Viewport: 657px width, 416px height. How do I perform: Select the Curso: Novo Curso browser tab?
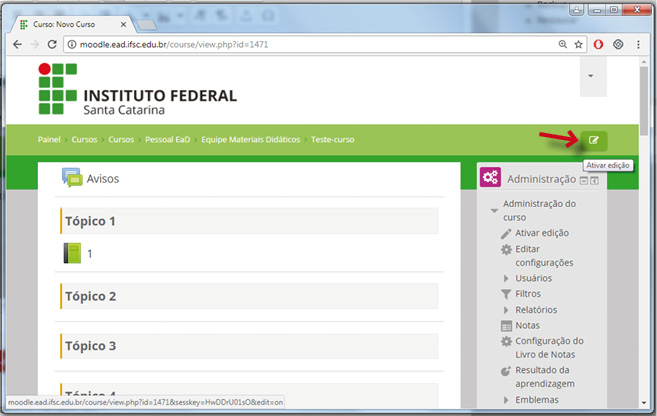tap(70, 23)
